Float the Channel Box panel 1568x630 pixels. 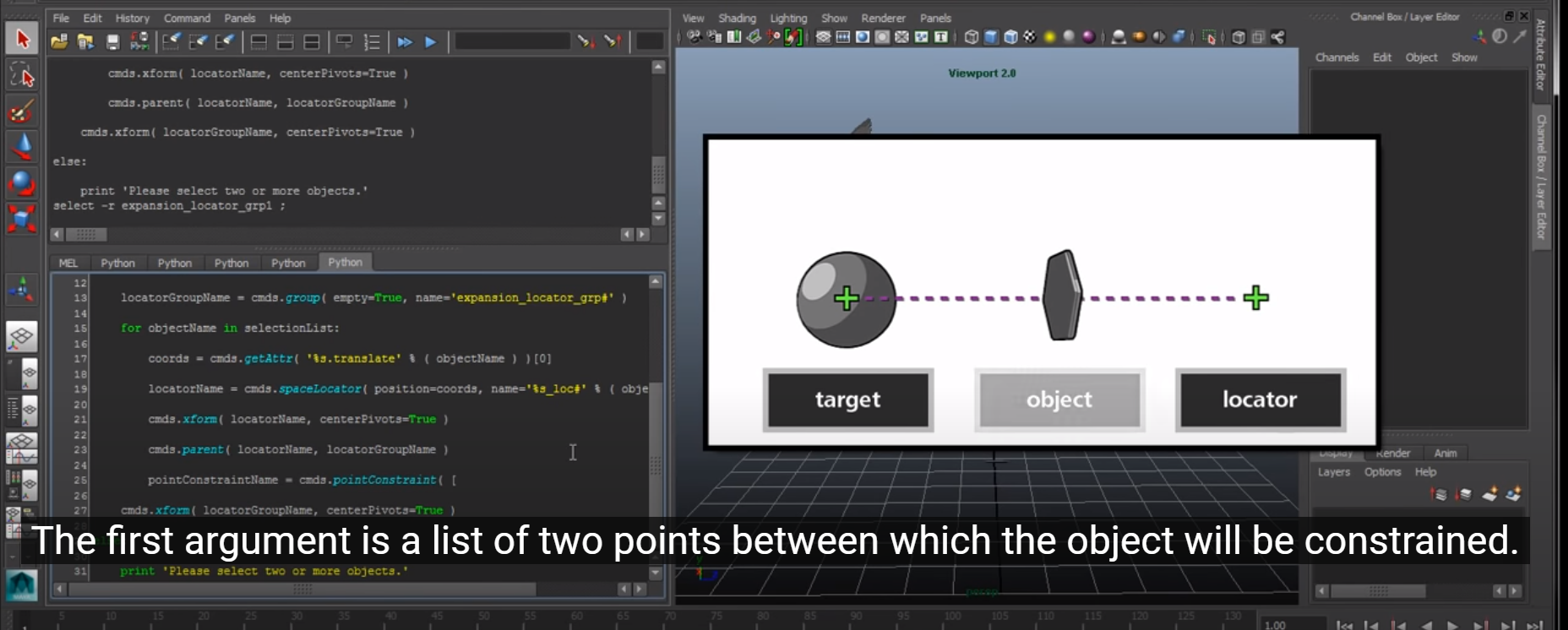click(x=1509, y=16)
